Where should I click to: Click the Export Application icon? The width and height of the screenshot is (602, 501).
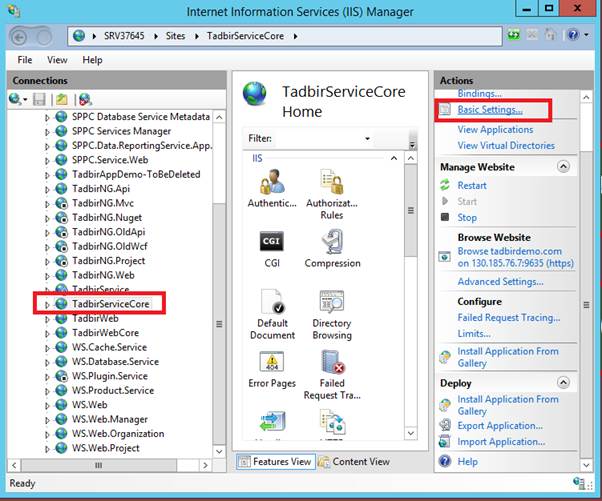point(445,425)
